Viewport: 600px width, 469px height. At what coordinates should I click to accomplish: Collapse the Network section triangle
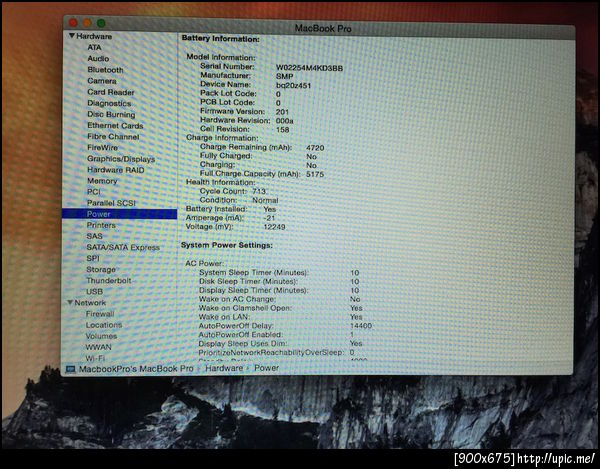(x=70, y=302)
